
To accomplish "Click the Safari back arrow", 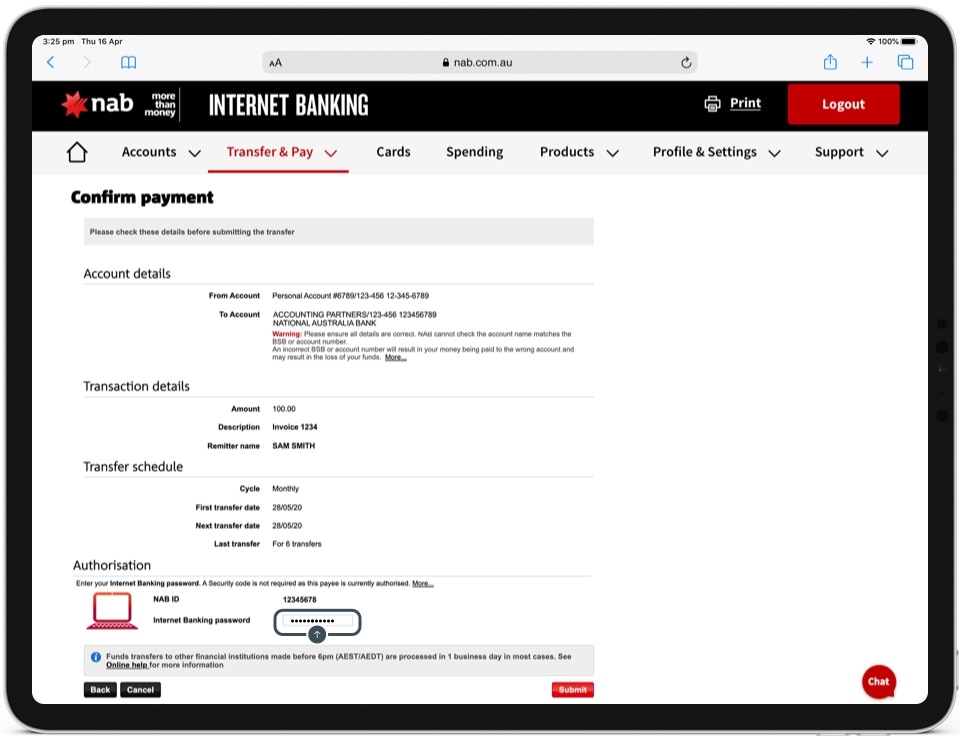I will [51, 62].
